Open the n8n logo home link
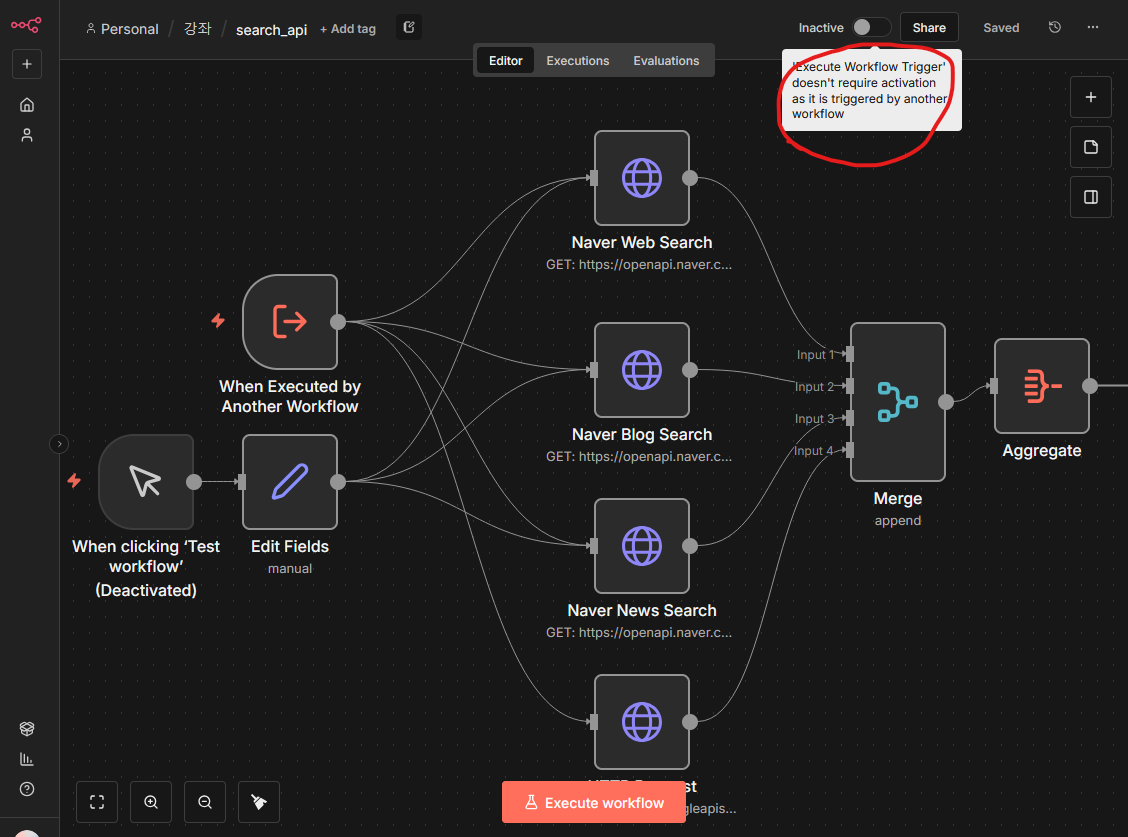 [x=26, y=25]
